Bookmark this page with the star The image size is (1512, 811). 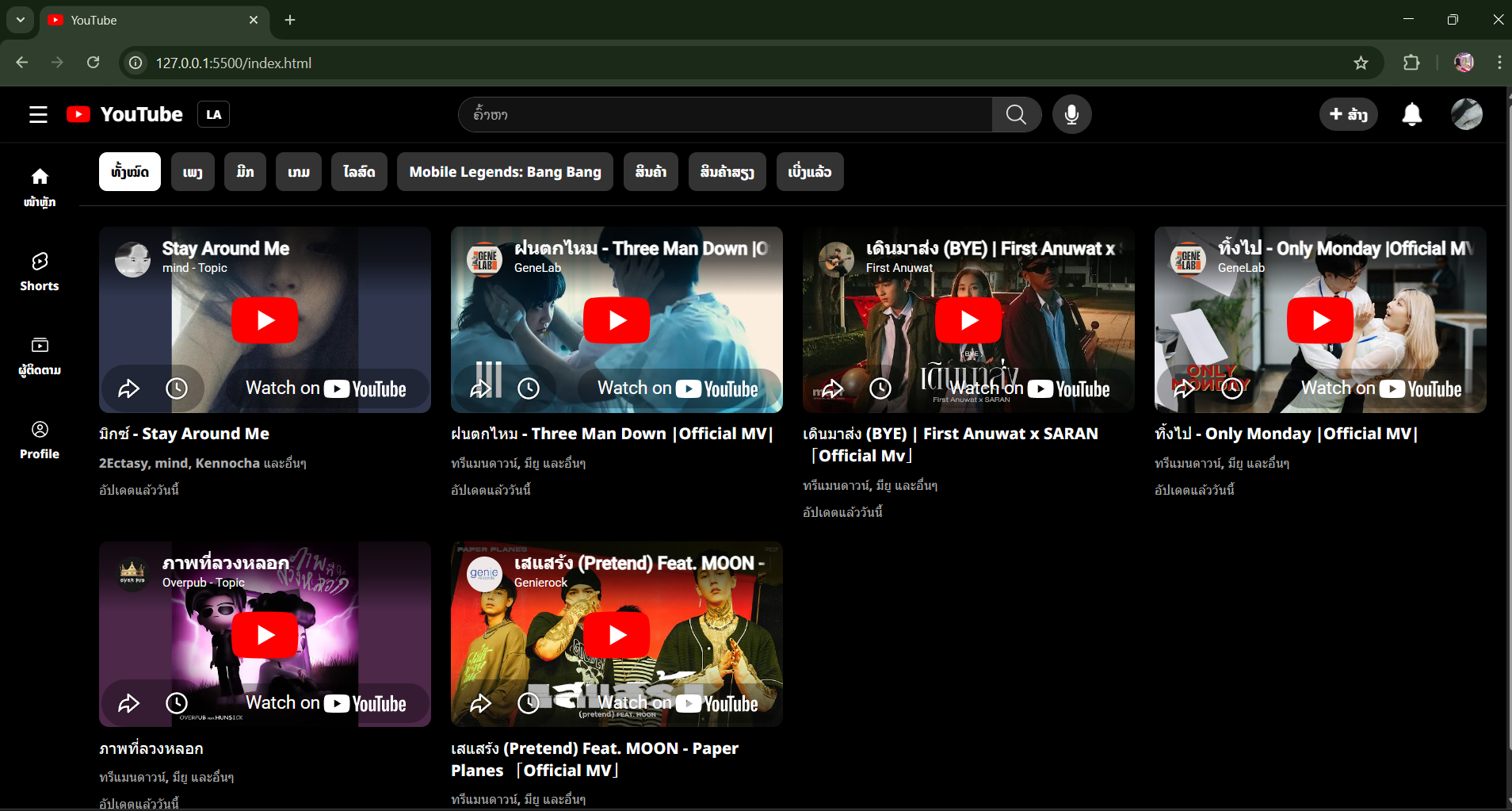(1361, 63)
